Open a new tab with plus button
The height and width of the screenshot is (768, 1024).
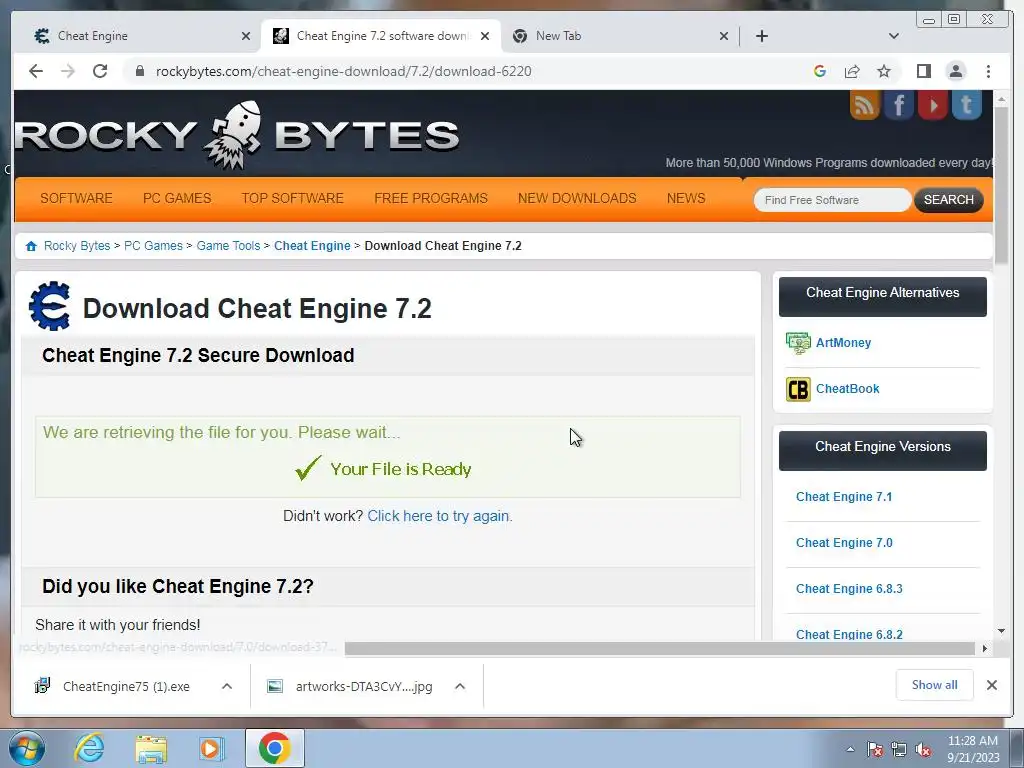coord(761,36)
